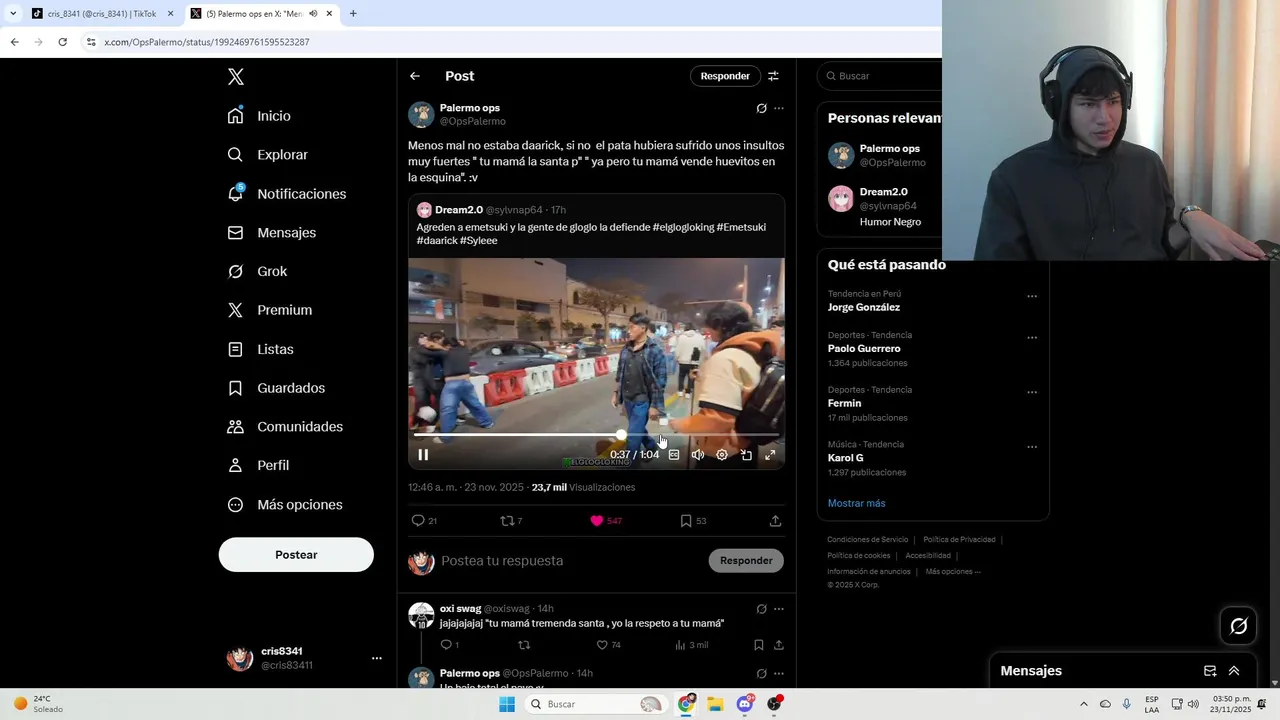Click Responder button at post header
The width and height of the screenshot is (1280, 720).
[725, 76]
